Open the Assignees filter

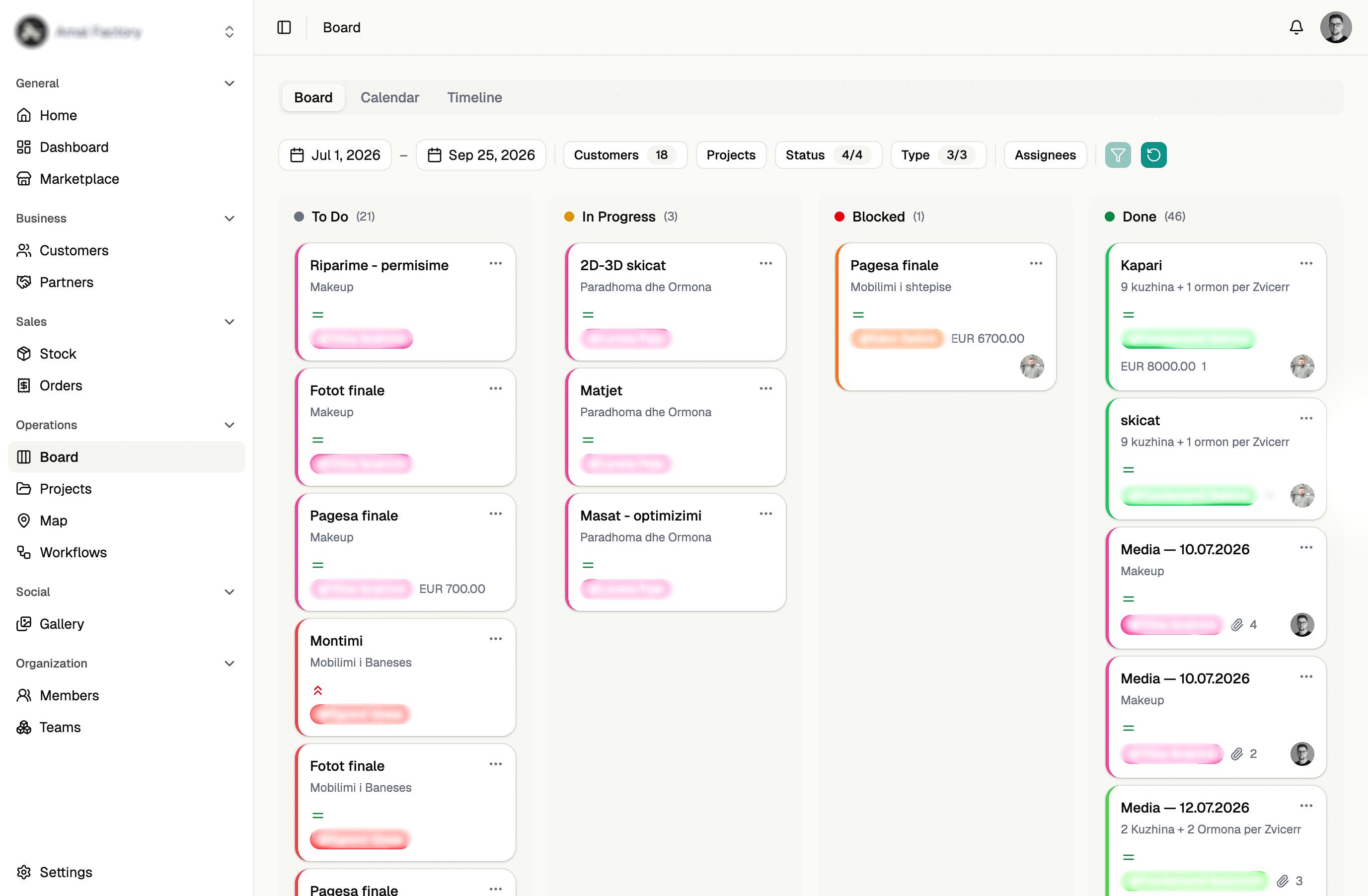[1045, 154]
